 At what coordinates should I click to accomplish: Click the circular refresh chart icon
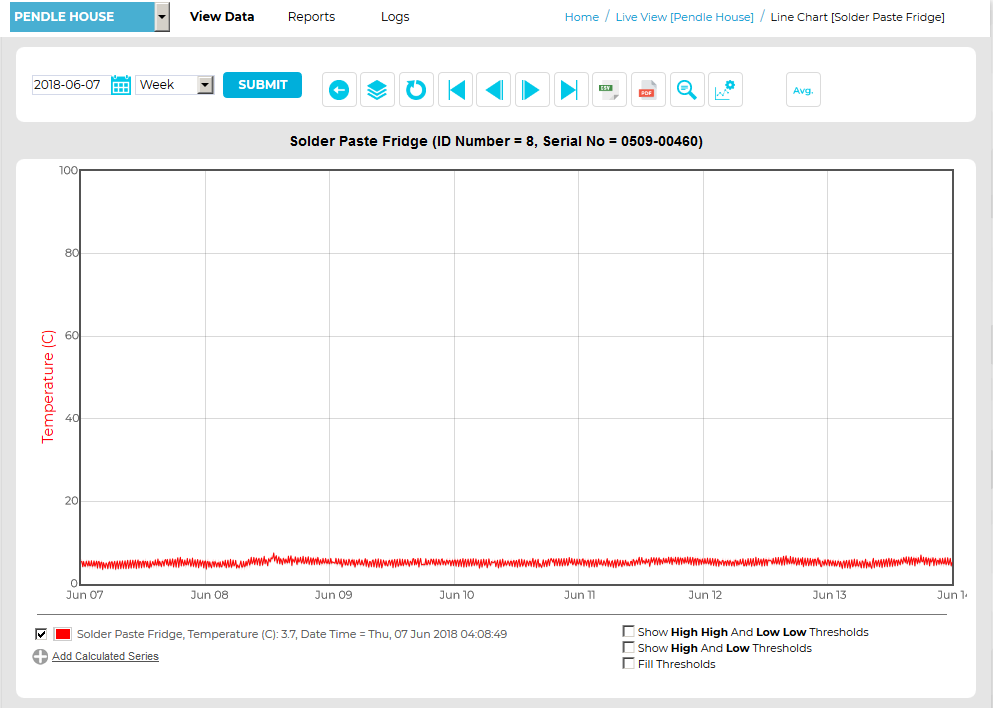coord(416,90)
